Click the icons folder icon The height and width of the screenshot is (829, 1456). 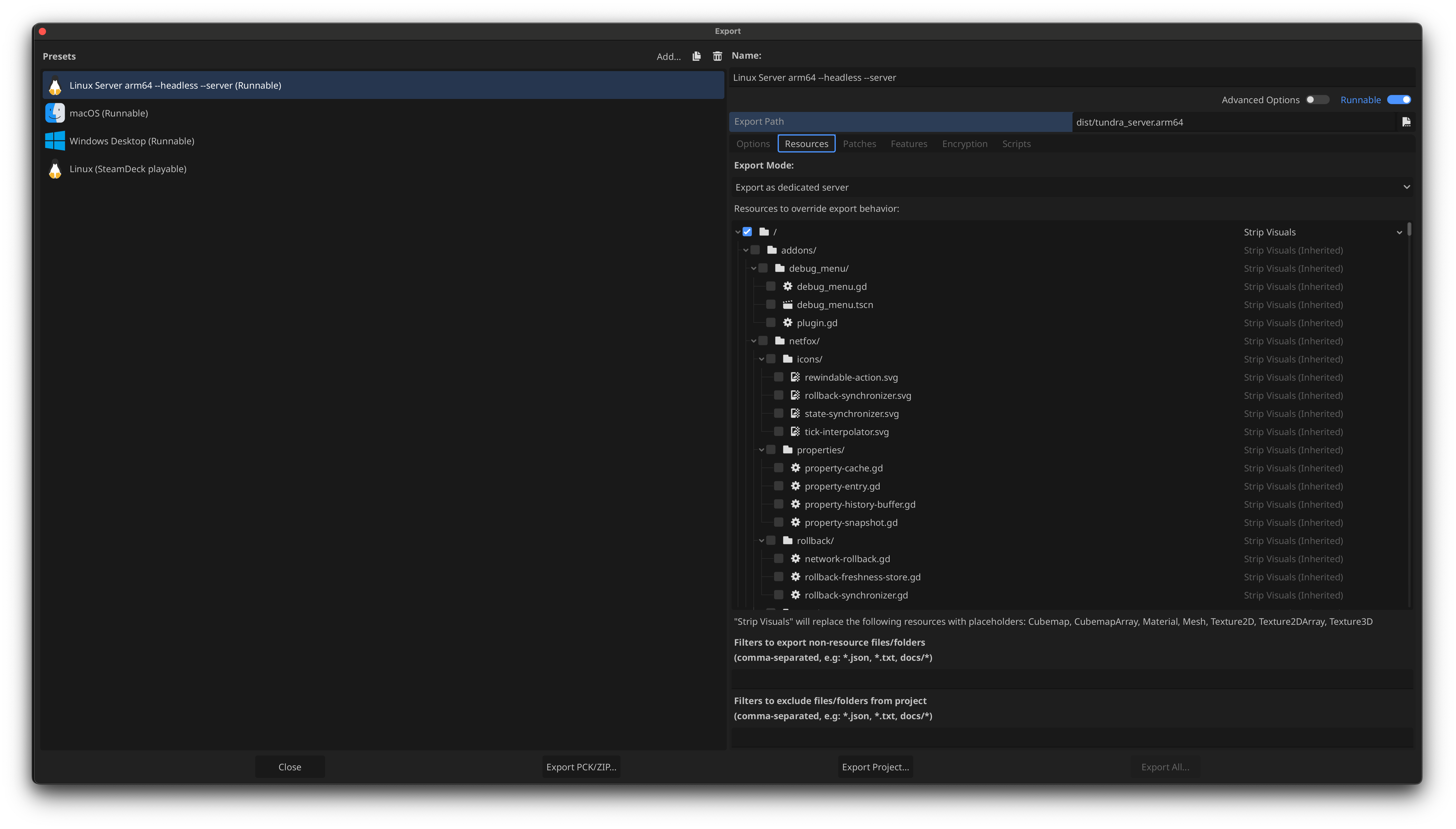point(788,359)
